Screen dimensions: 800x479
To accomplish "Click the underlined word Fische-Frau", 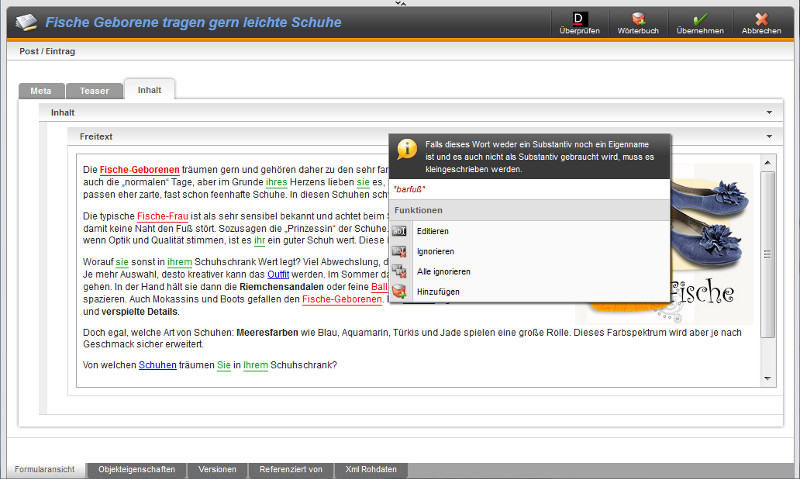I will (161, 217).
